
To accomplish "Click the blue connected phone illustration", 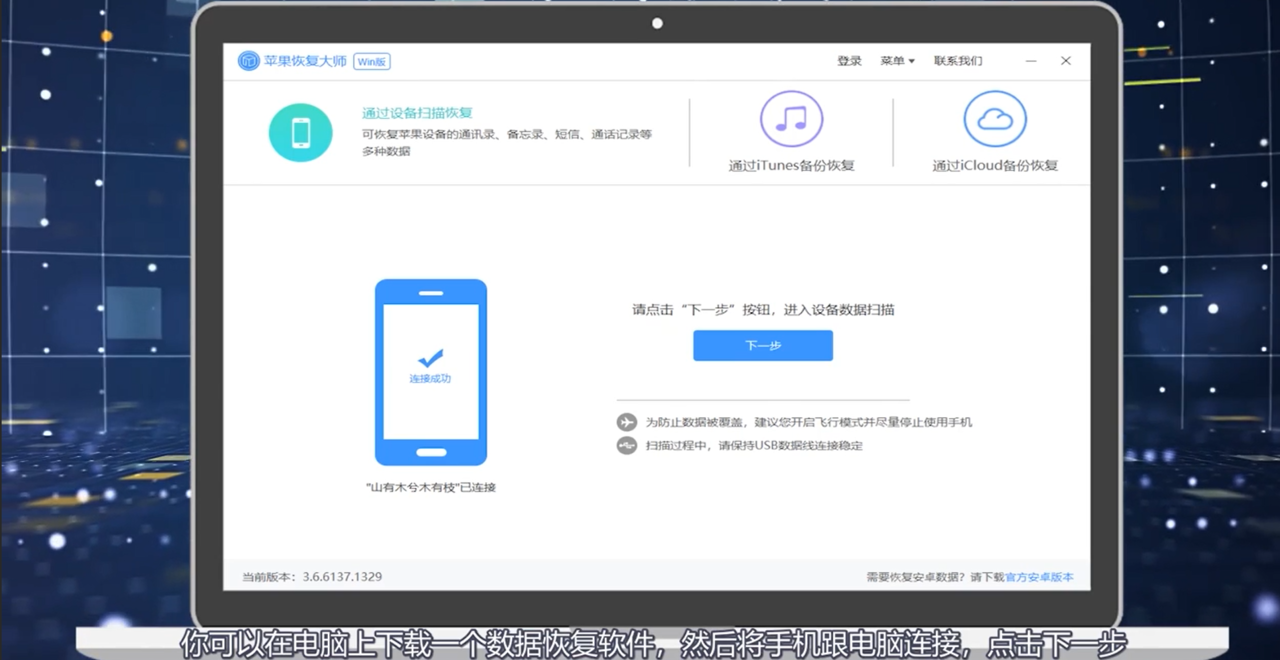I will (x=431, y=372).
